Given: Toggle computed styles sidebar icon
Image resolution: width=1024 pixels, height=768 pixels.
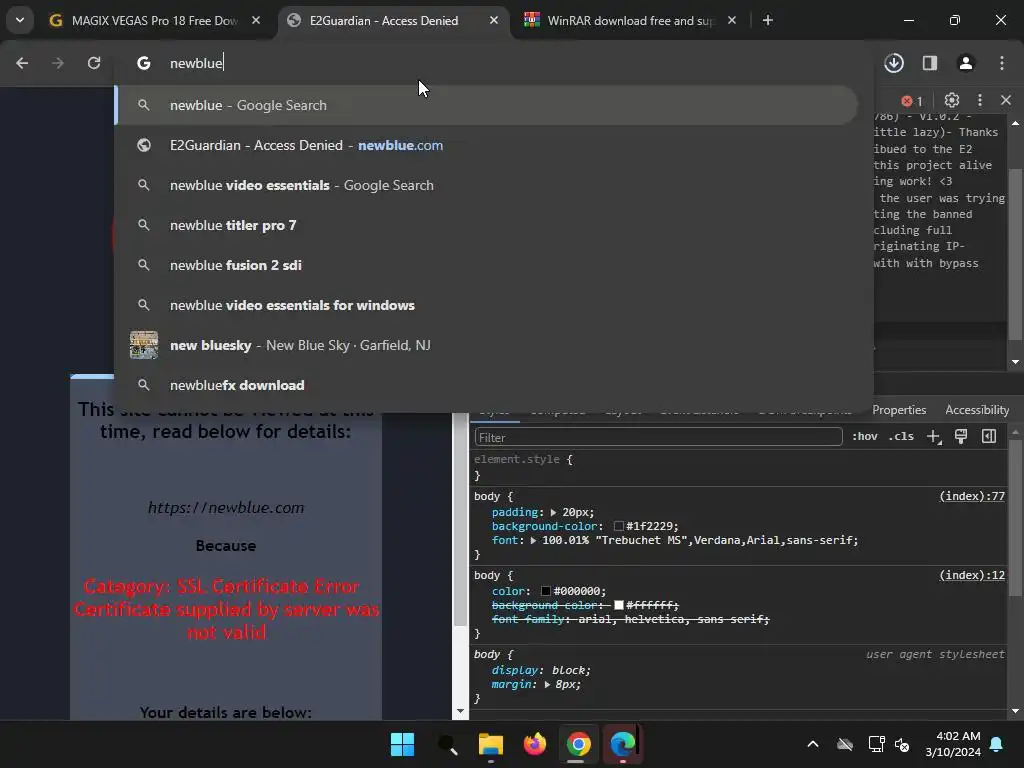Looking at the screenshot, I should 989,436.
